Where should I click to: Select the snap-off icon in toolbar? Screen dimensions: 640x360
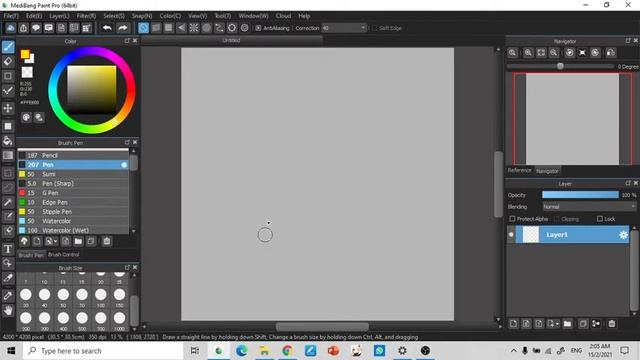pos(143,28)
